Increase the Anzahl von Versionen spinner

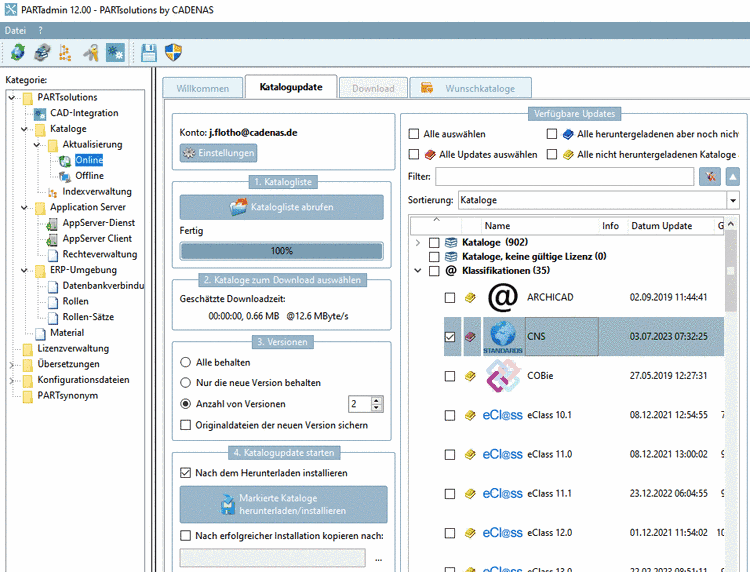point(376,400)
